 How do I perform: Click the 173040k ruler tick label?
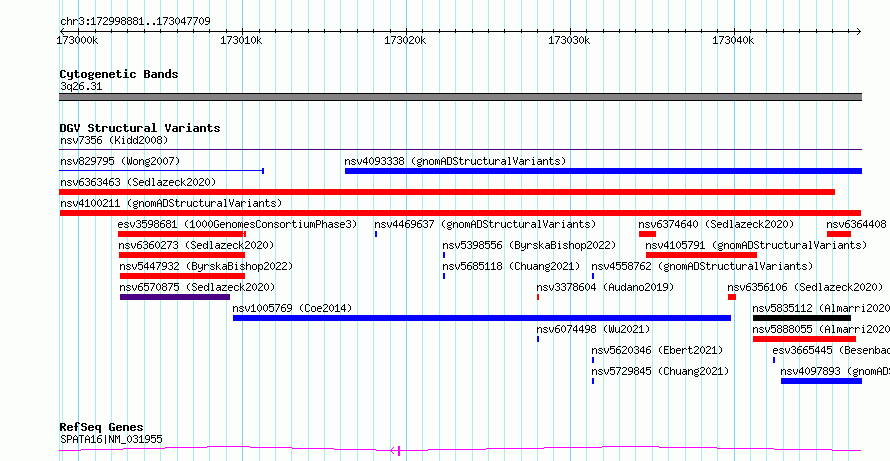pyautogui.click(x=733, y=40)
